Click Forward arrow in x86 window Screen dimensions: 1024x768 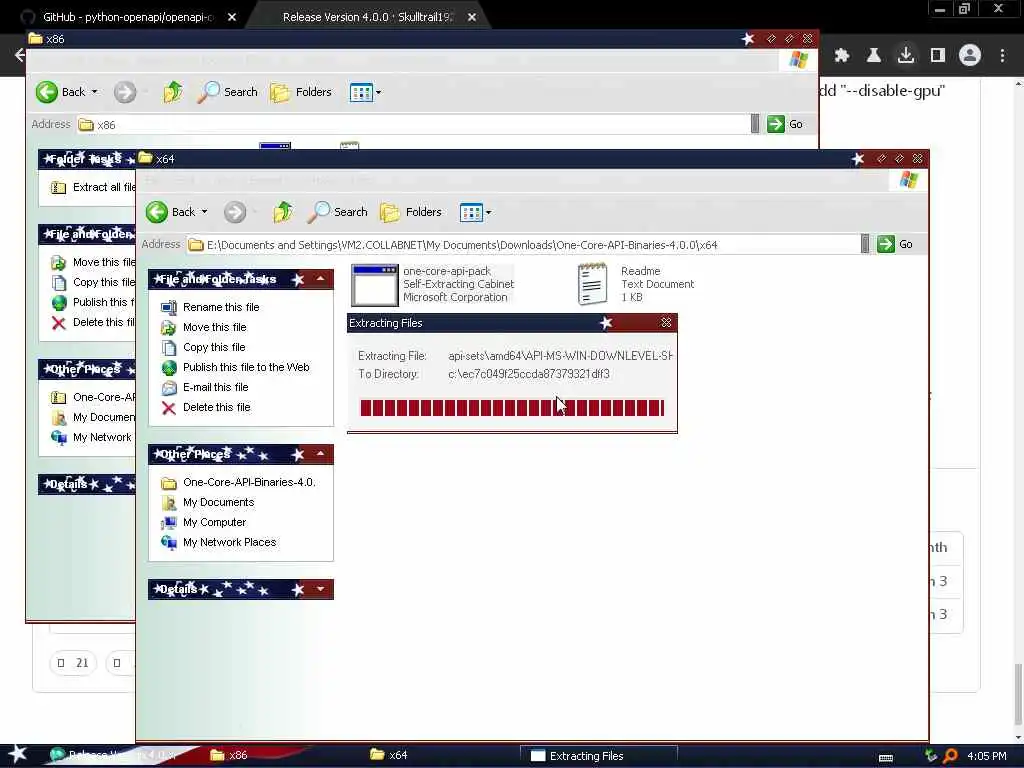pyautogui.click(x=125, y=92)
